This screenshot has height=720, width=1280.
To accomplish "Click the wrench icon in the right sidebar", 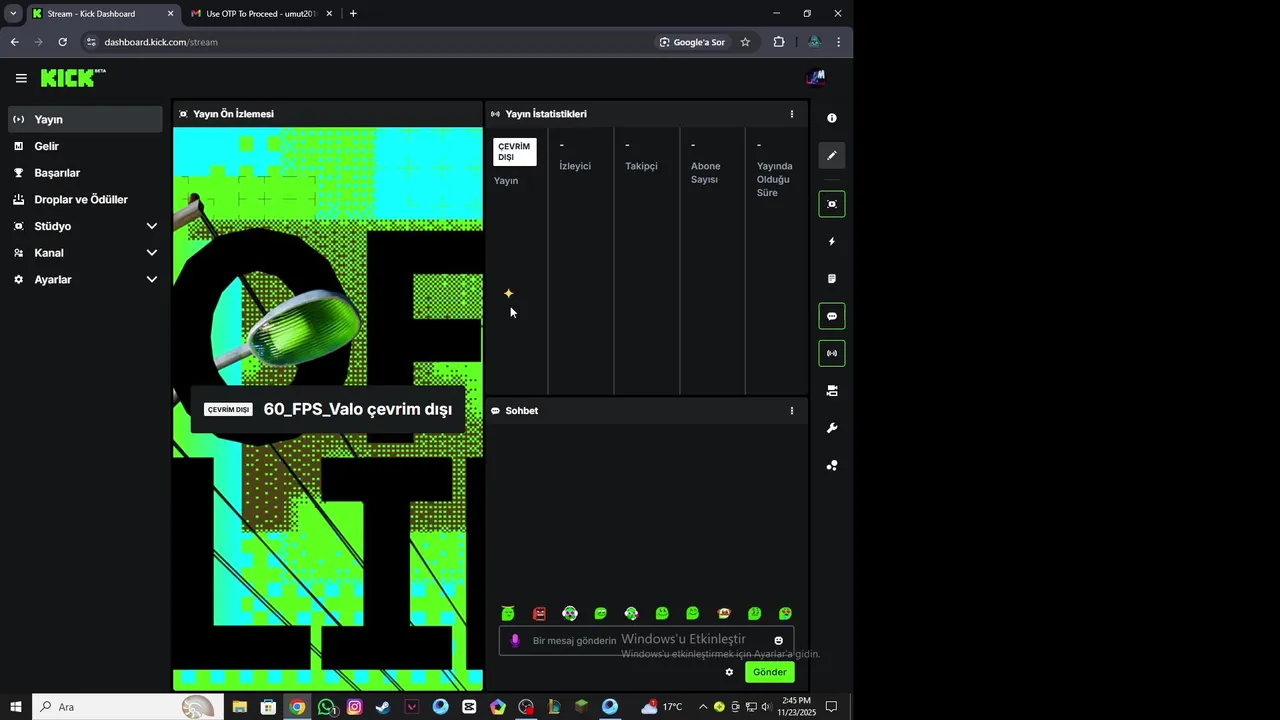I will [832, 428].
